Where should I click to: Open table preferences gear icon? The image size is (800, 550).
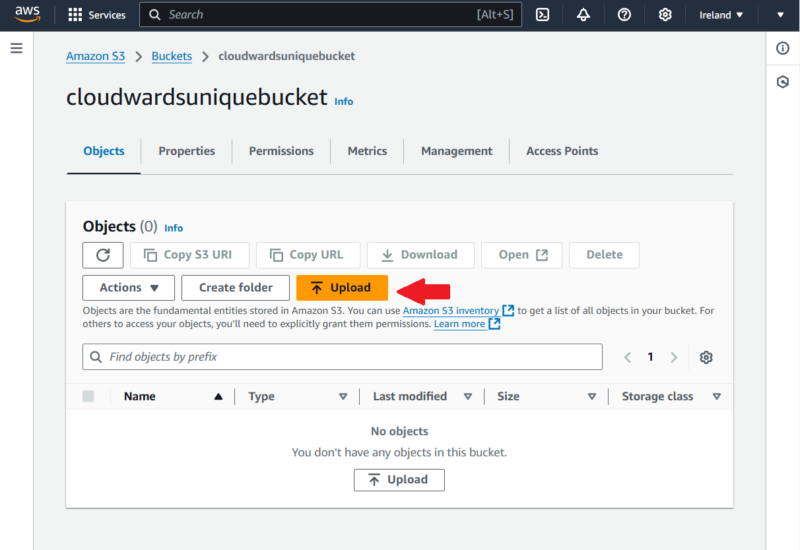coord(706,357)
